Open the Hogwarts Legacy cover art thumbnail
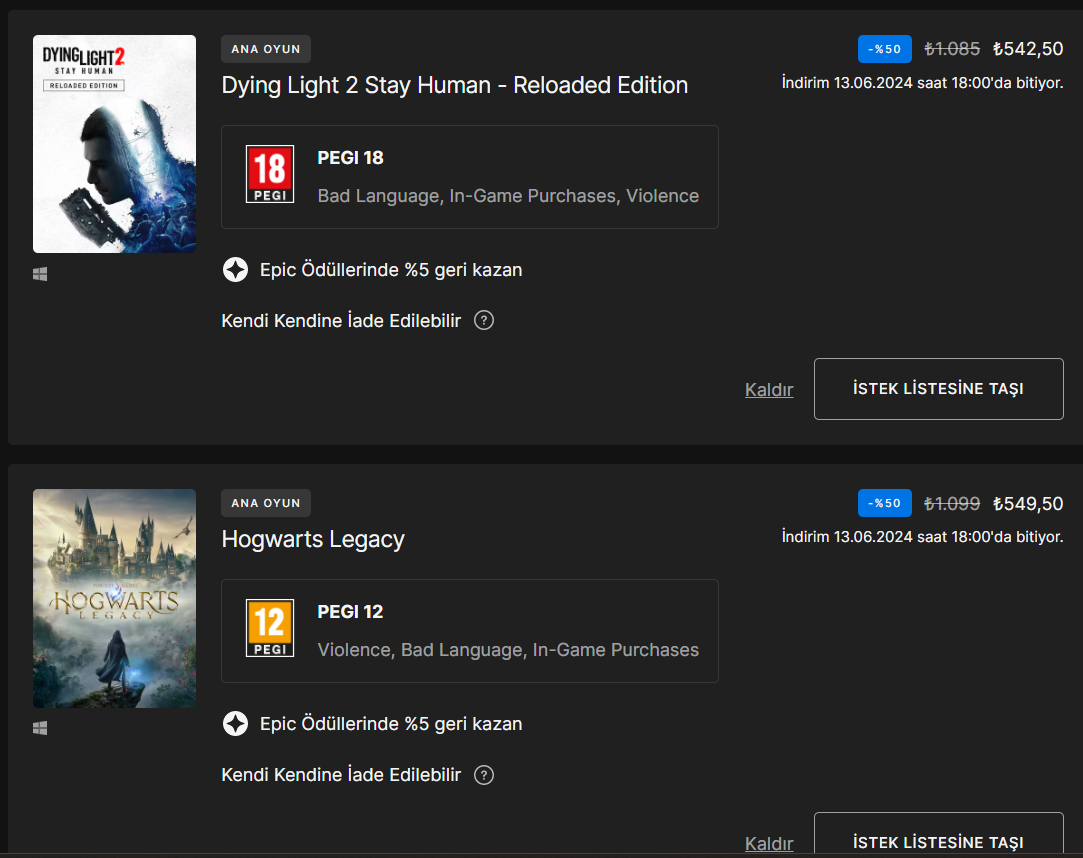The width and height of the screenshot is (1083, 858). [115, 598]
